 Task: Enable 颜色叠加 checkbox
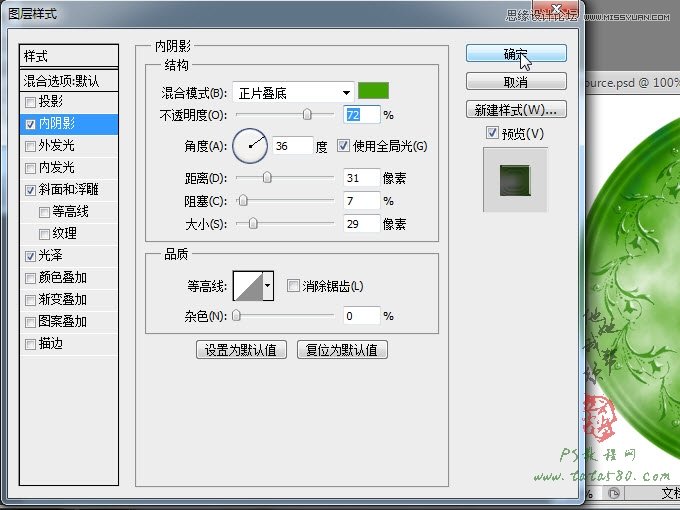pos(30,278)
